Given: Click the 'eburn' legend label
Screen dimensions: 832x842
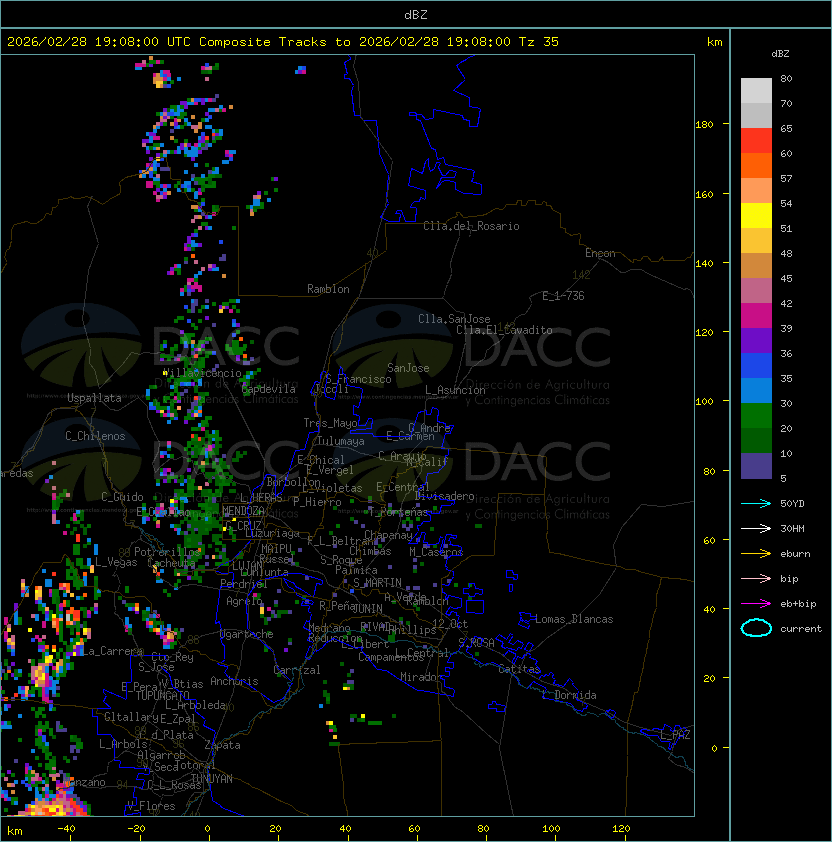Looking at the screenshot, I should click(x=795, y=554).
